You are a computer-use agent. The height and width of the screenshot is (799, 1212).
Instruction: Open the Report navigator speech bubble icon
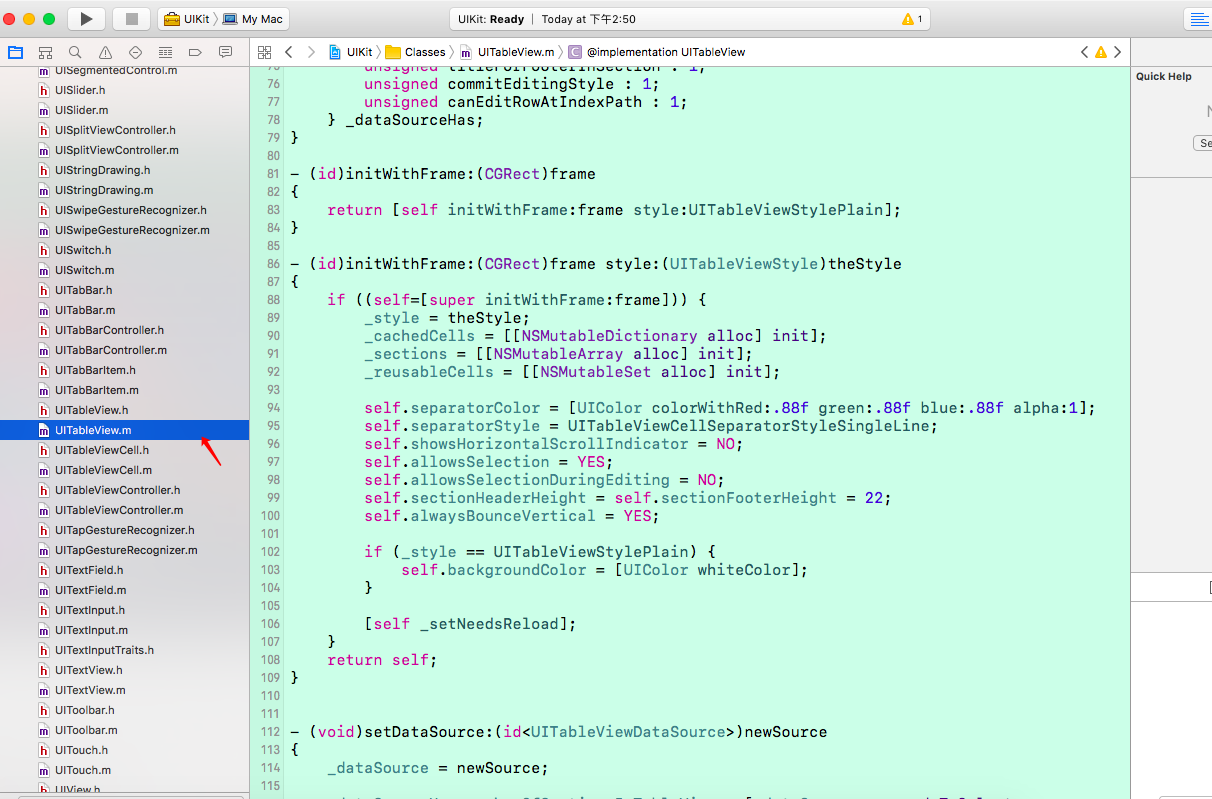[x=225, y=52]
